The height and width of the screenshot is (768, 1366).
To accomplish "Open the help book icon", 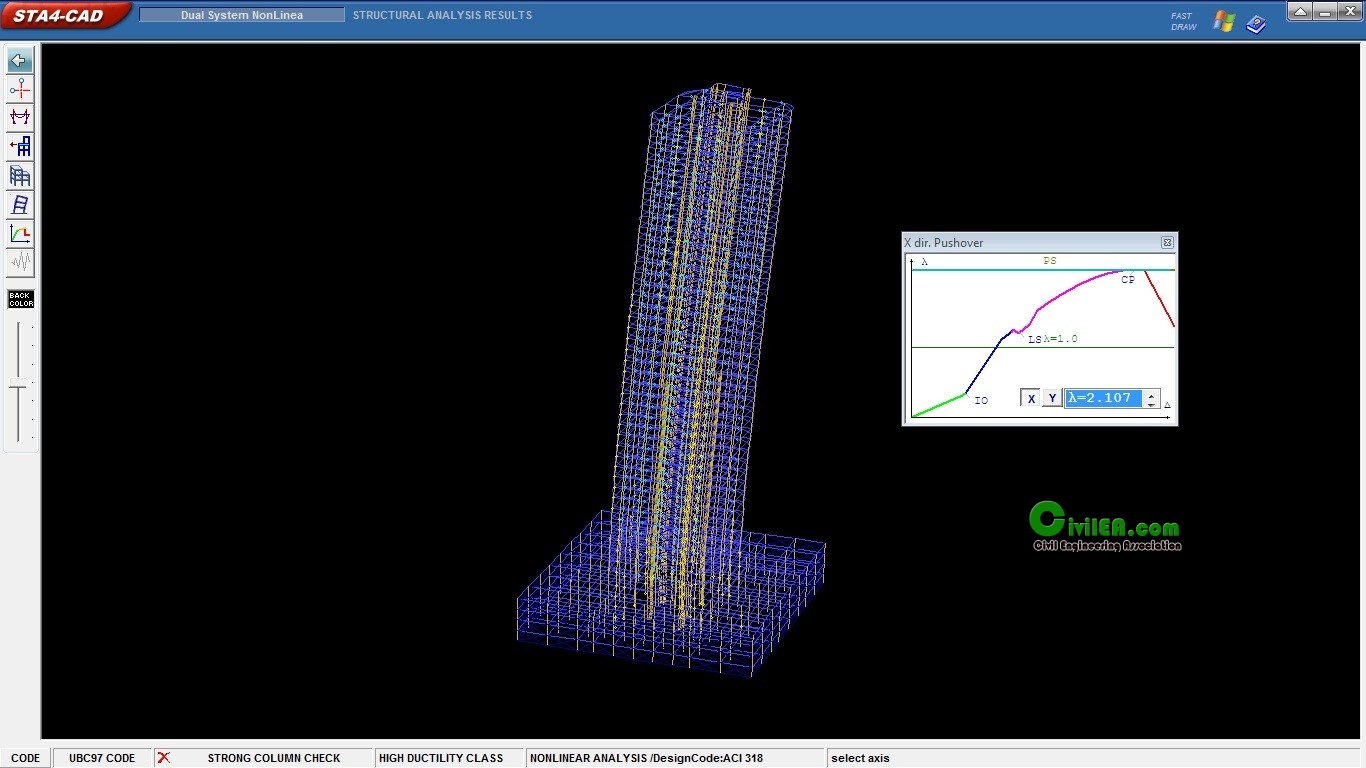I will point(1257,23).
